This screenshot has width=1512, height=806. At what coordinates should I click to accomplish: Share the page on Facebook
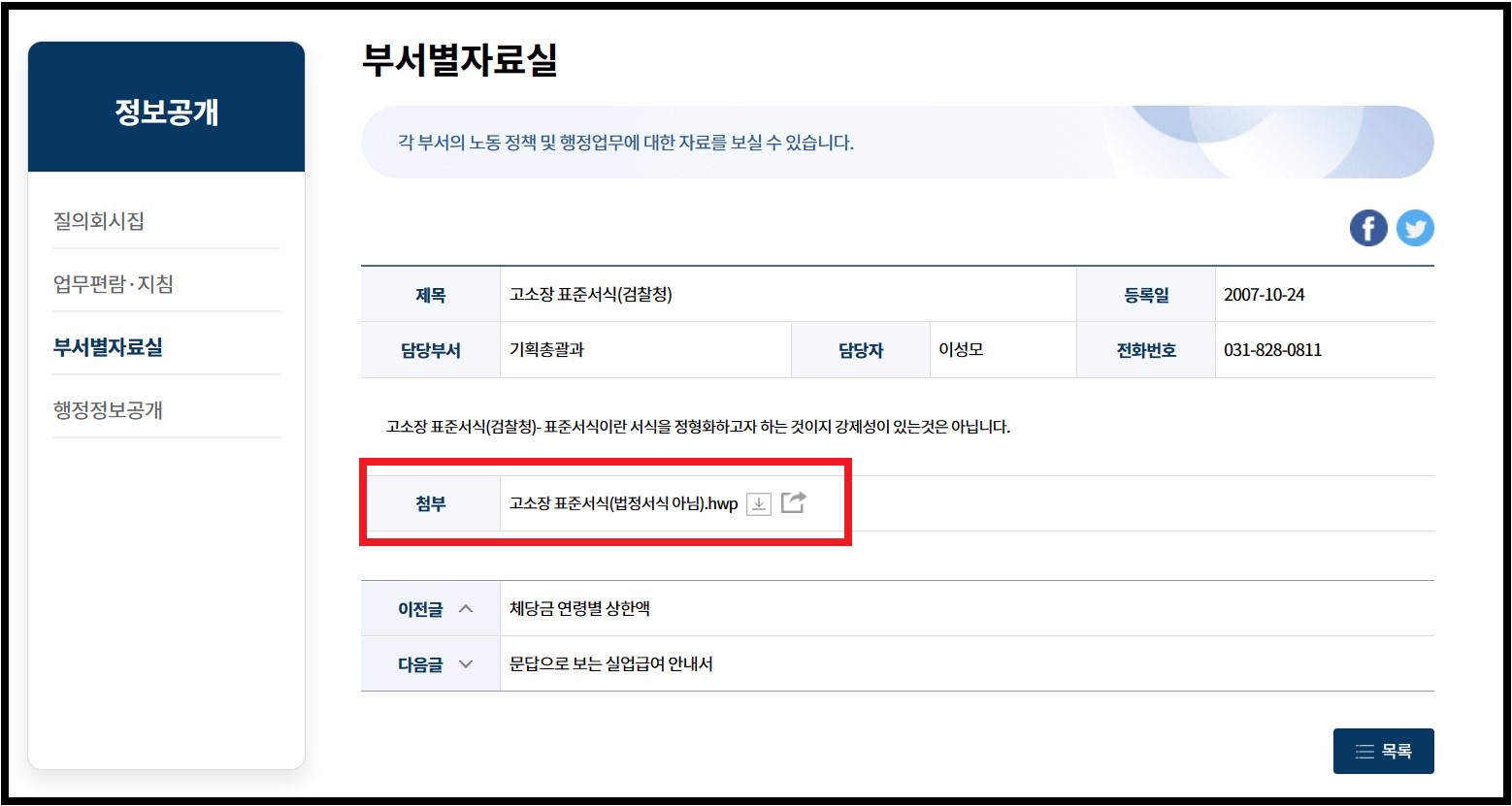click(1368, 229)
